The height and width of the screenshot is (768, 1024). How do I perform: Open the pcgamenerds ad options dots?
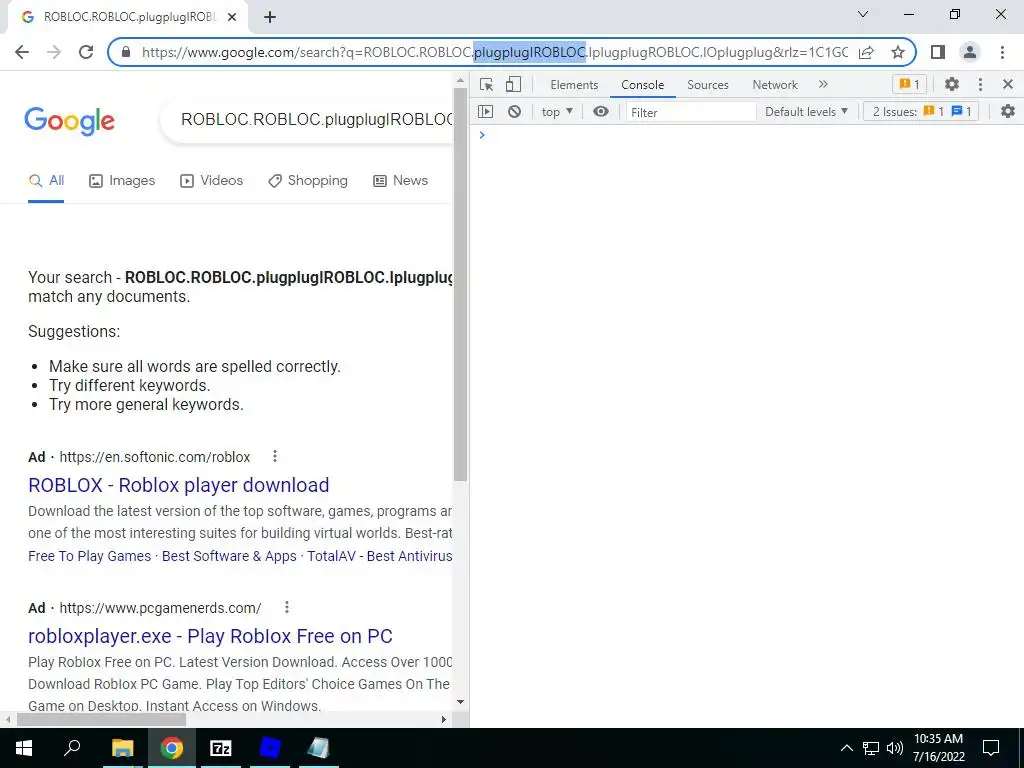pyautogui.click(x=287, y=607)
